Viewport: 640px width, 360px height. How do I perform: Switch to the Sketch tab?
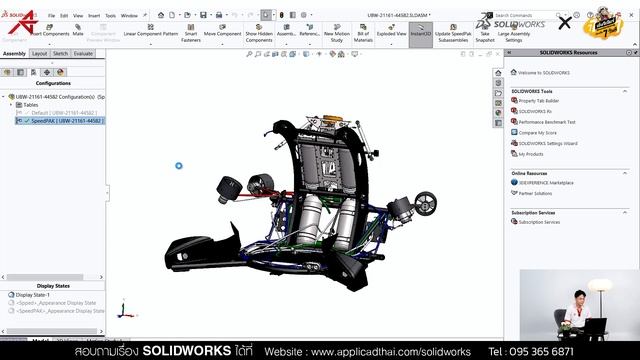60,53
